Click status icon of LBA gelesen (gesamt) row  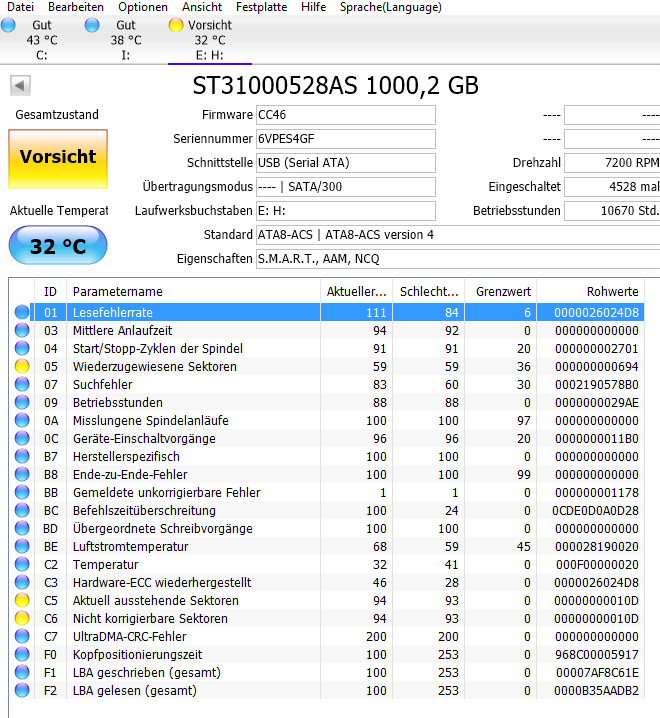[x=22, y=690]
